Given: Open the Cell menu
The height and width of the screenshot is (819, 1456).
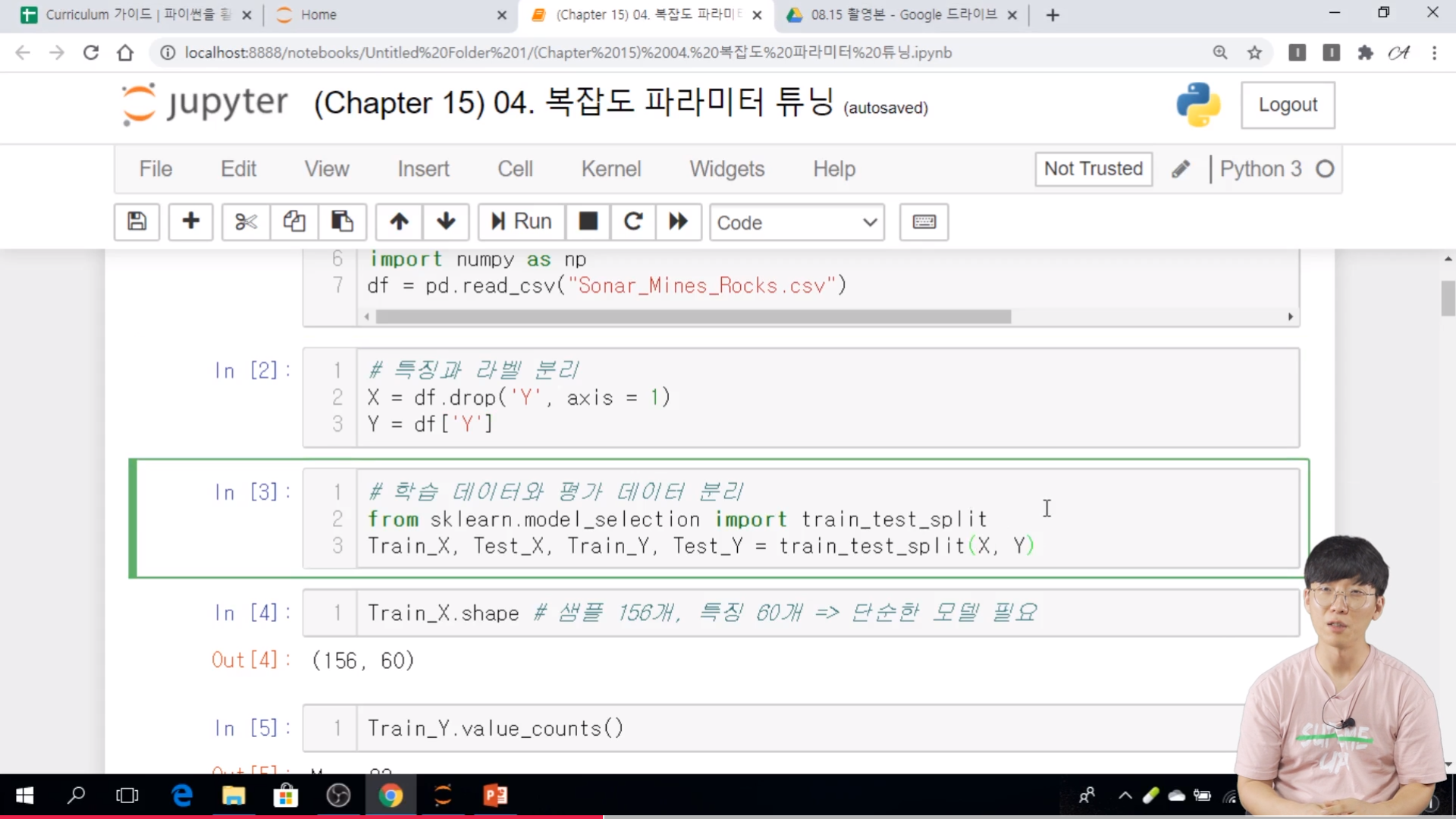Looking at the screenshot, I should click(x=515, y=168).
